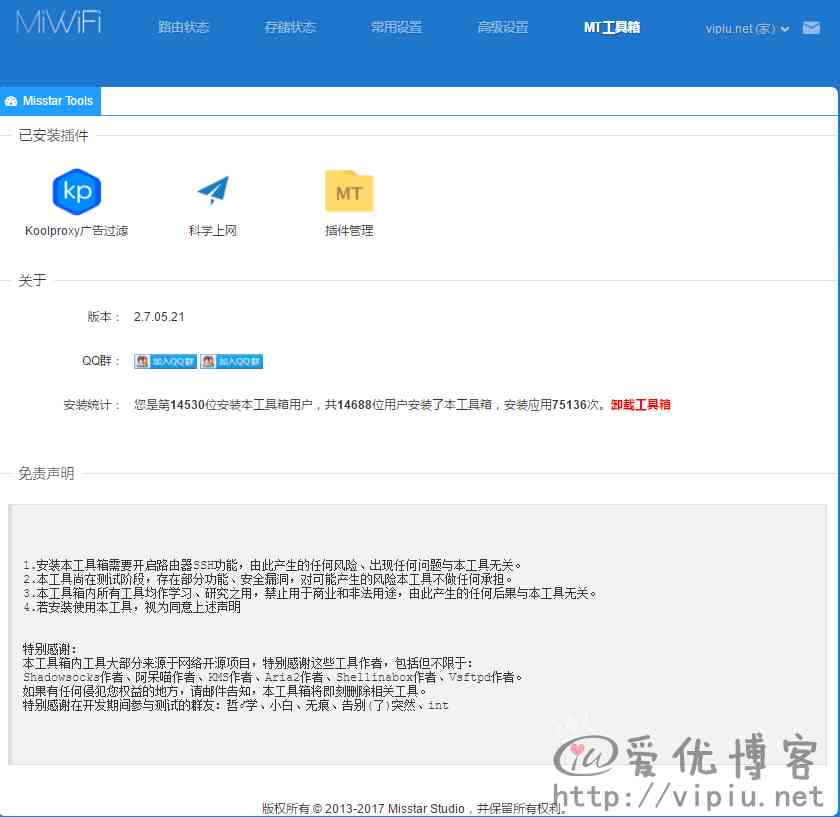Click the Shadowsocks作者 credits line
Image resolution: width=840 pixels, height=817 pixels.
click(x=272, y=677)
